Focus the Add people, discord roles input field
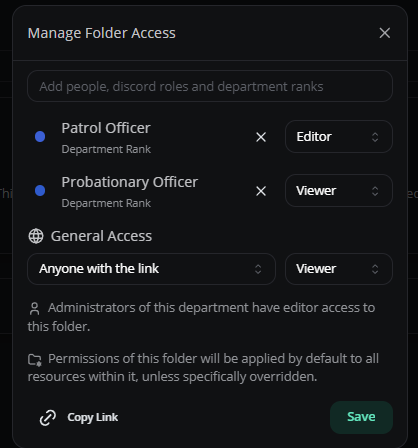The height and width of the screenshot is (448, 418). coord(210,86)
